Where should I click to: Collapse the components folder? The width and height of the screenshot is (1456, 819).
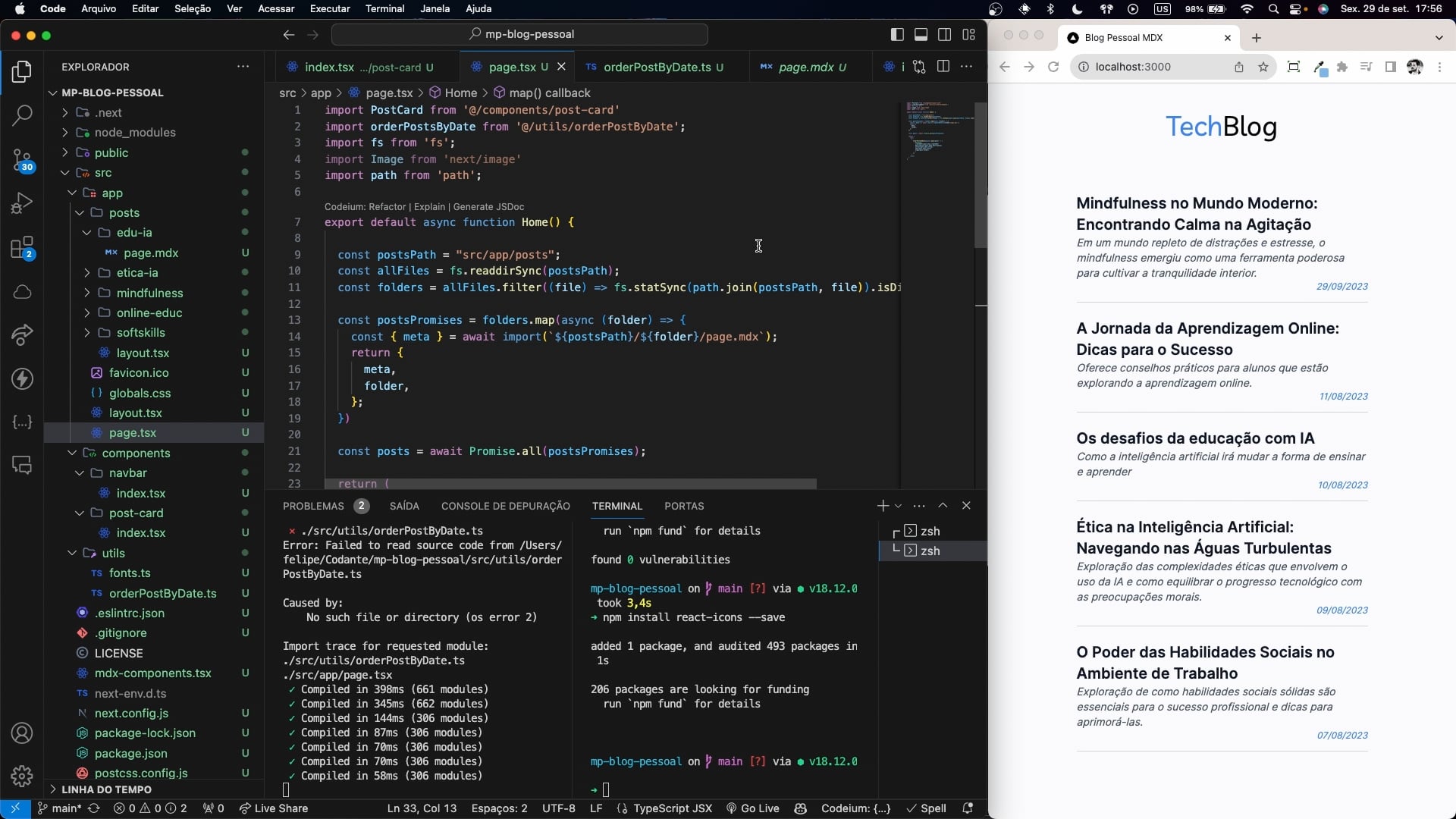[136, 453]
